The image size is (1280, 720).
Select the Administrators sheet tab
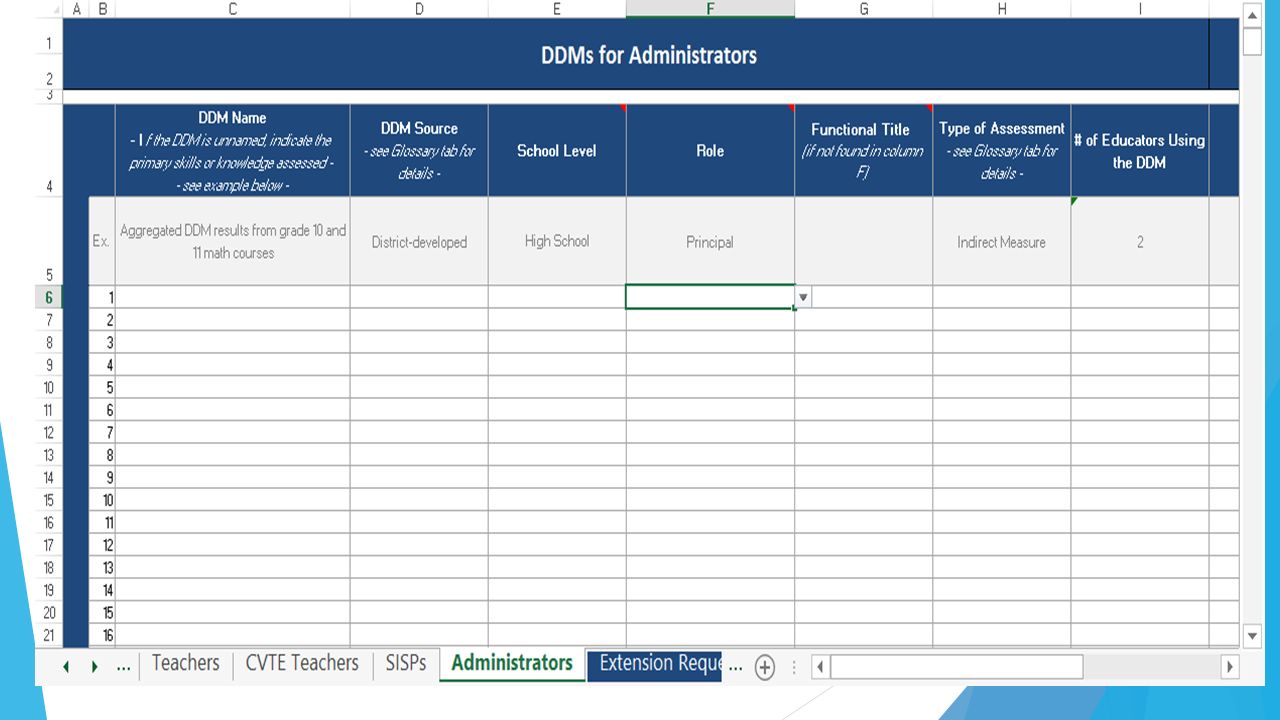pos(512,663)
